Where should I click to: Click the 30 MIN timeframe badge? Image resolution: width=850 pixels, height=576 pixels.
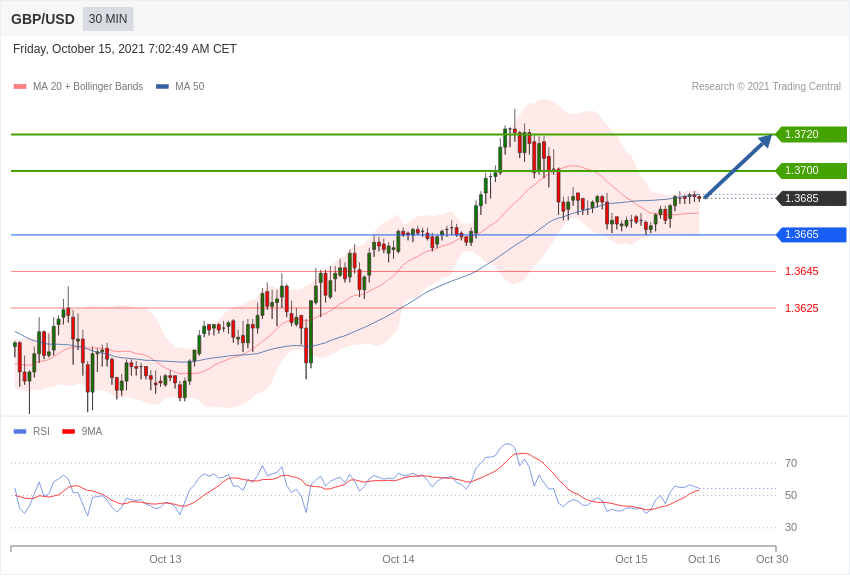point(108,19)
